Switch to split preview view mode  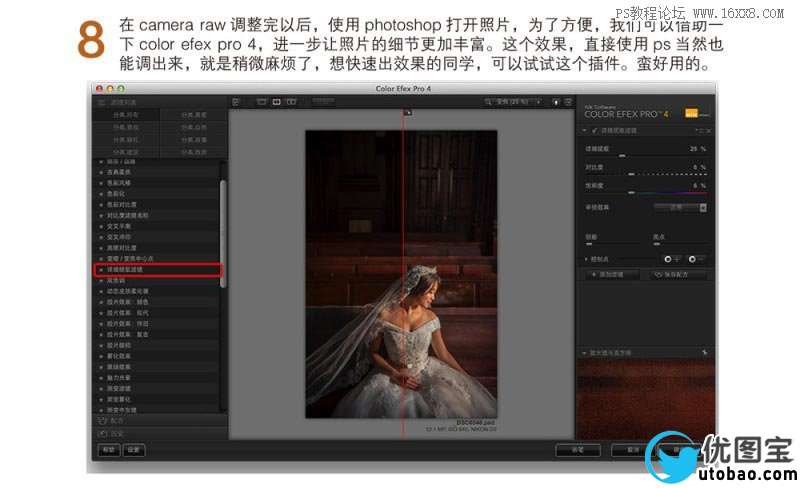[276, 102]
